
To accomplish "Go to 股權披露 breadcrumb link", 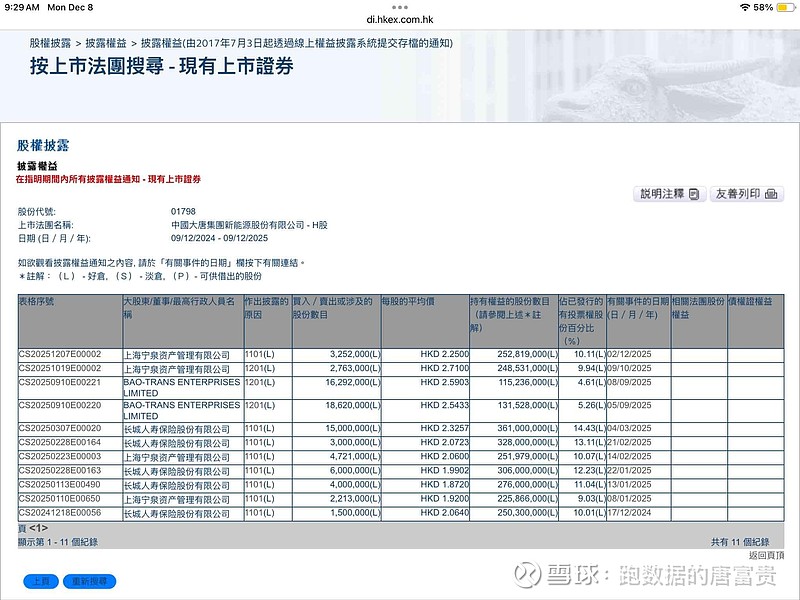I will point(50,43).
